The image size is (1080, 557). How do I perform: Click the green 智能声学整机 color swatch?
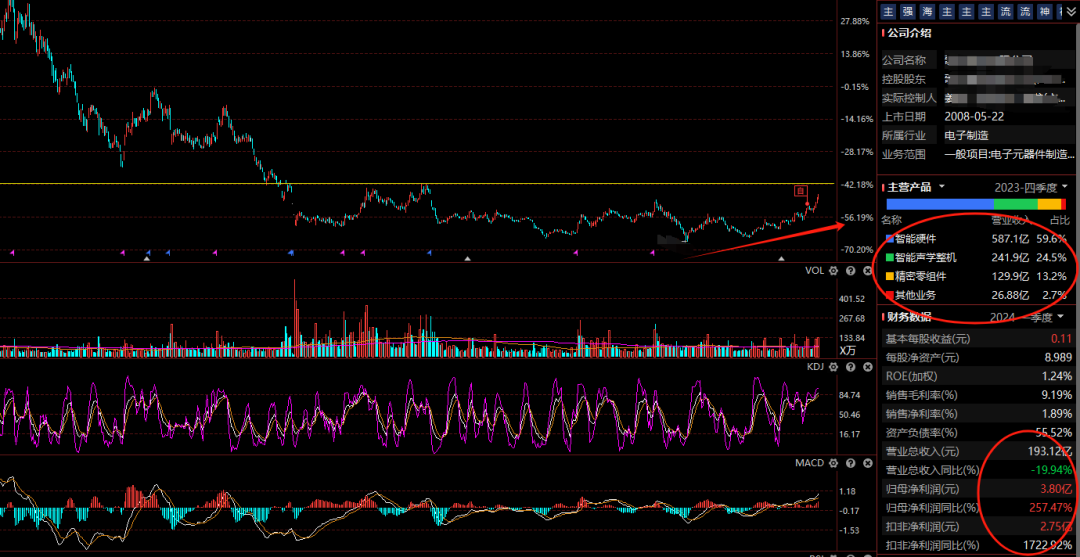(889, 258)
